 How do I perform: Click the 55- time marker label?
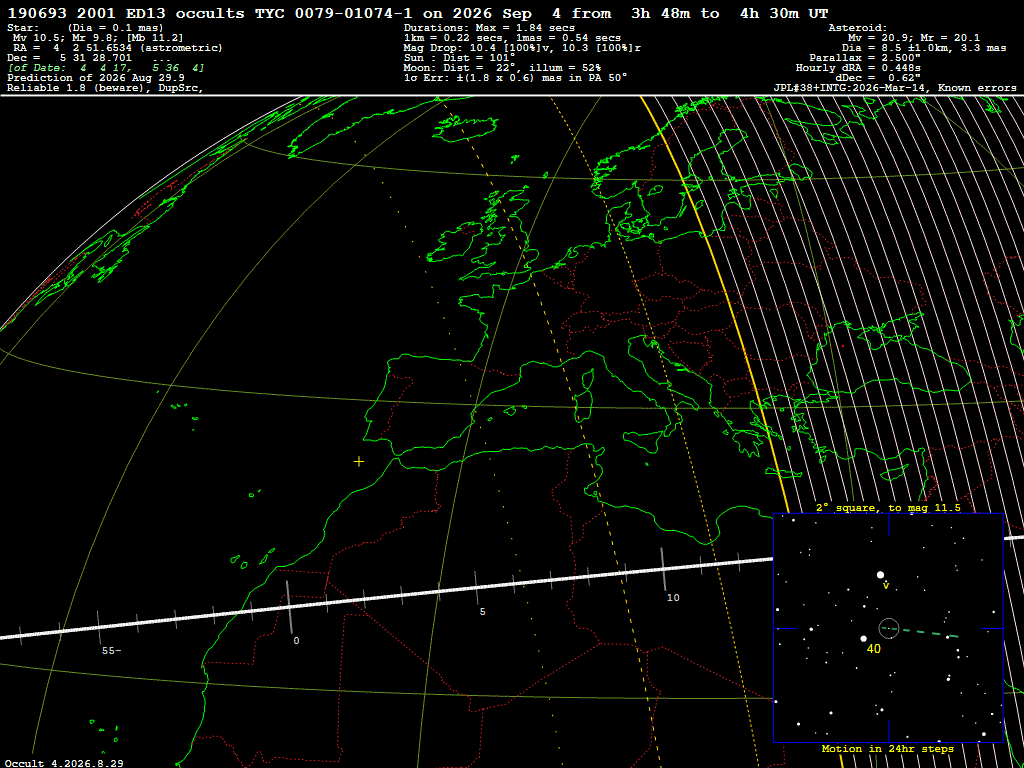(x=111, y=651)
